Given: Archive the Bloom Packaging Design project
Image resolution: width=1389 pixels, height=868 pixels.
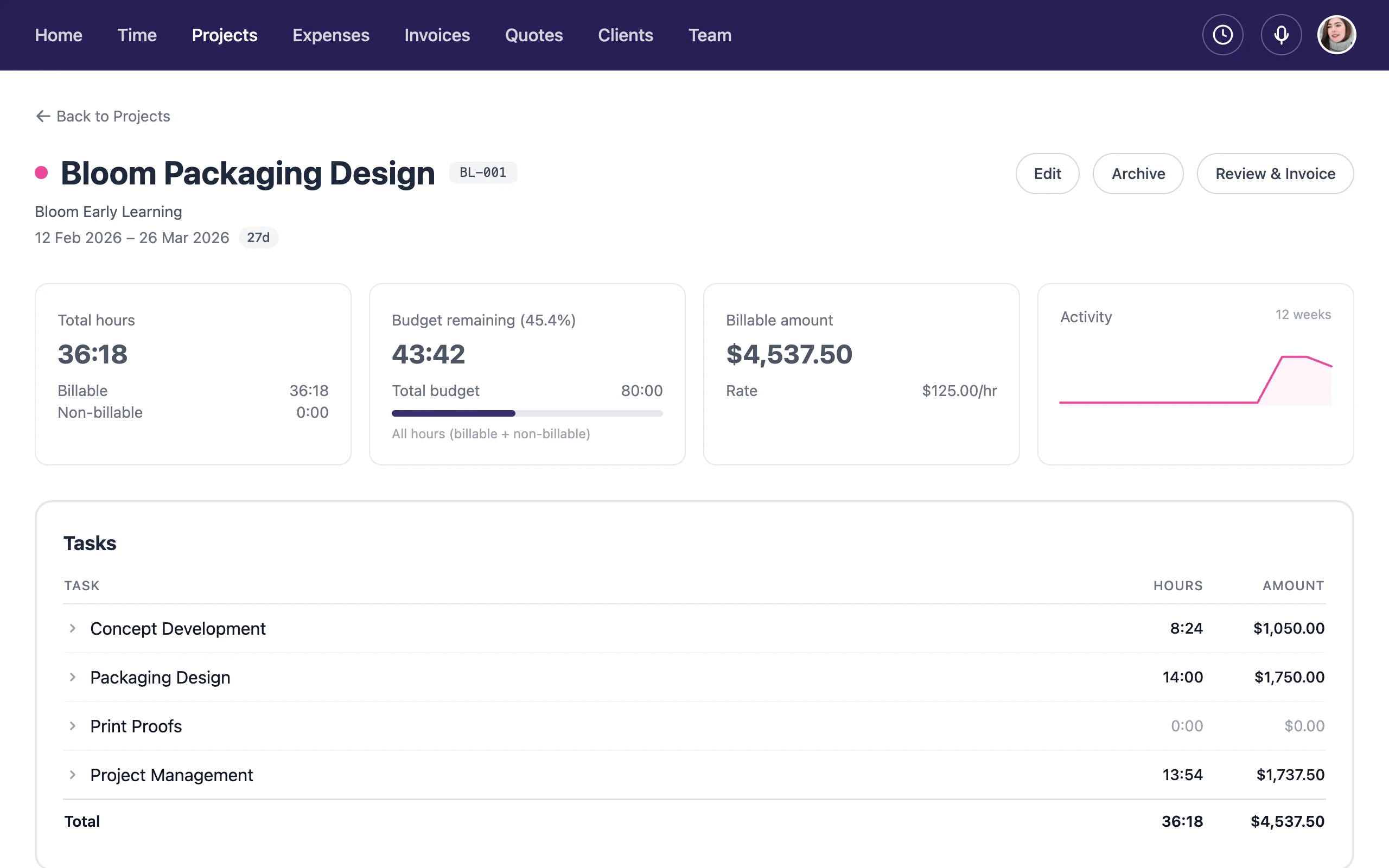Looking at the screenshot, I should [x=1138, y=174].
